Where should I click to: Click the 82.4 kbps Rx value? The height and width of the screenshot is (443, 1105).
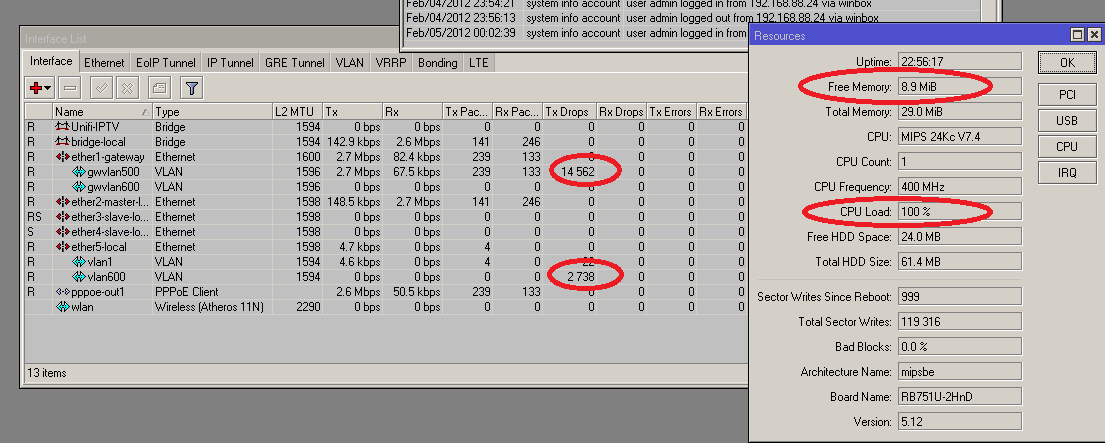412,157
